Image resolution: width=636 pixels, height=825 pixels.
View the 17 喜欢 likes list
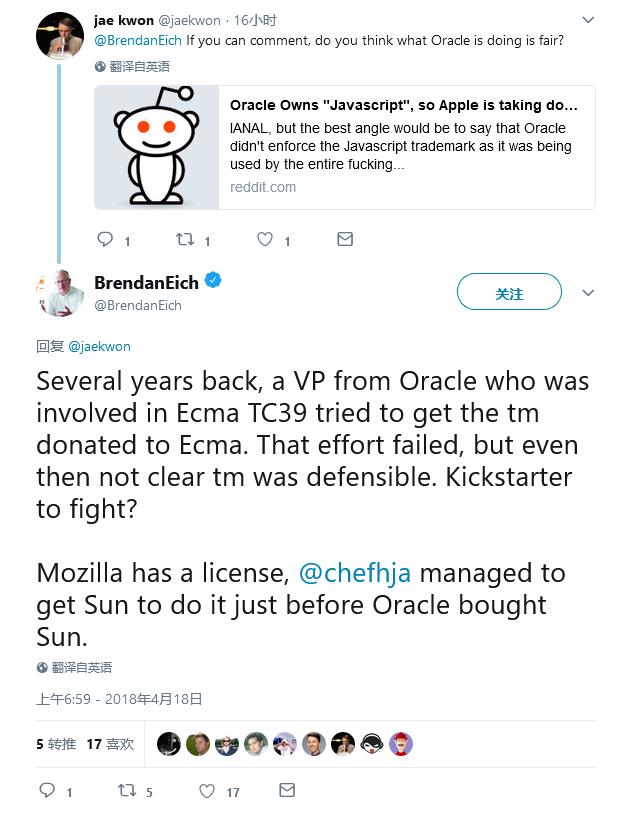pyautogui.click(x=110, y=744)
